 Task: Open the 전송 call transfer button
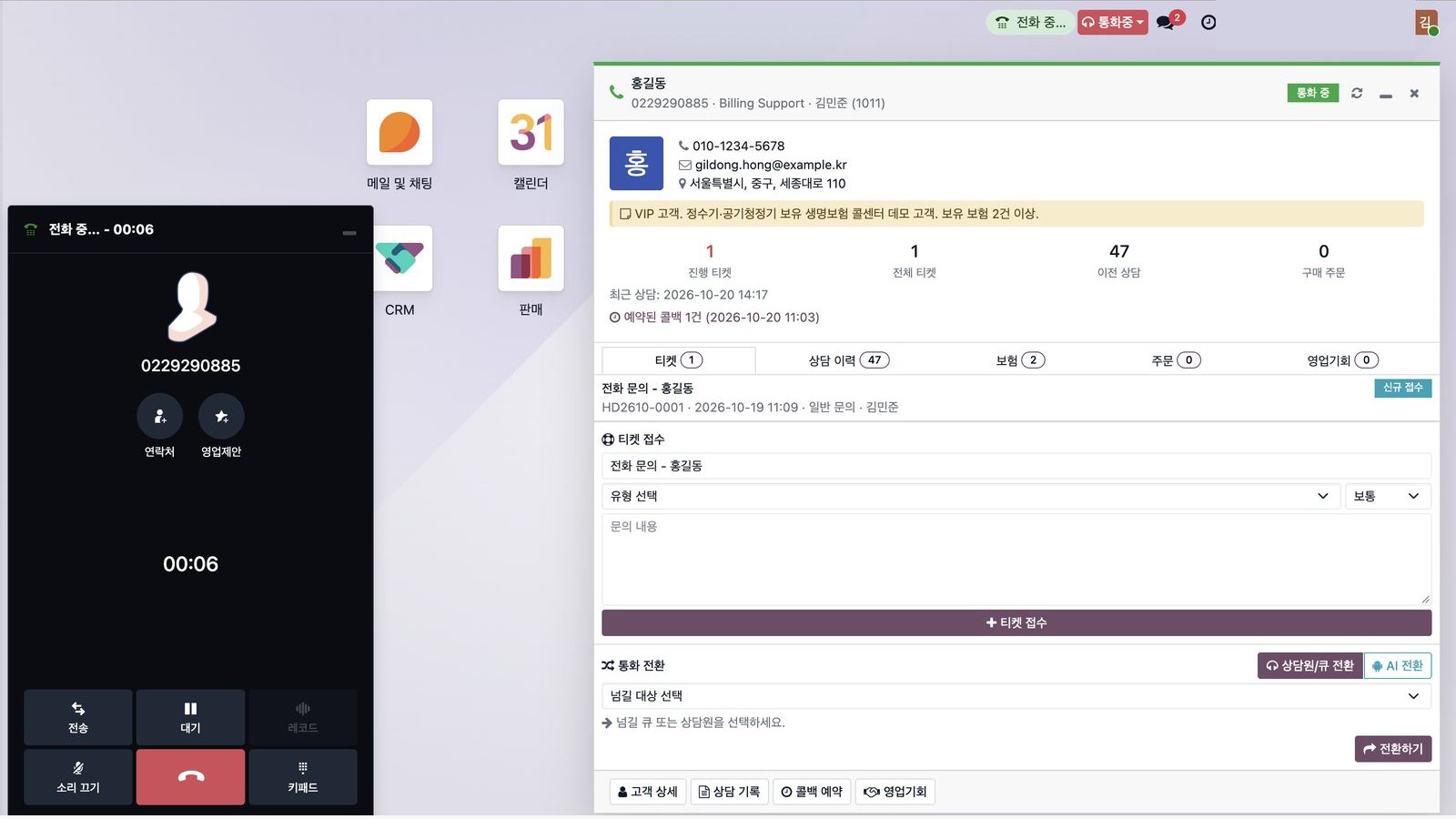pyautogui.click(x=78, y=717)
